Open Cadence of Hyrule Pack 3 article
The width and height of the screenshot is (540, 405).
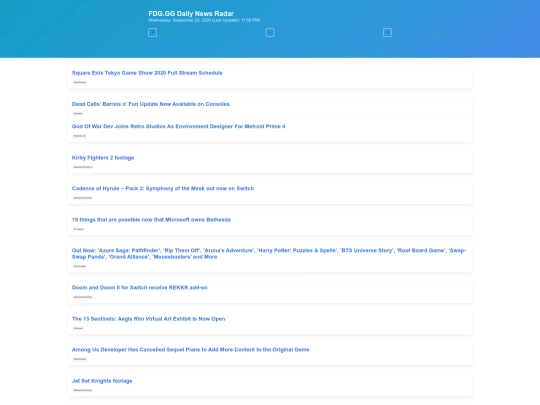pyautogui.click(x=163, y=188)
